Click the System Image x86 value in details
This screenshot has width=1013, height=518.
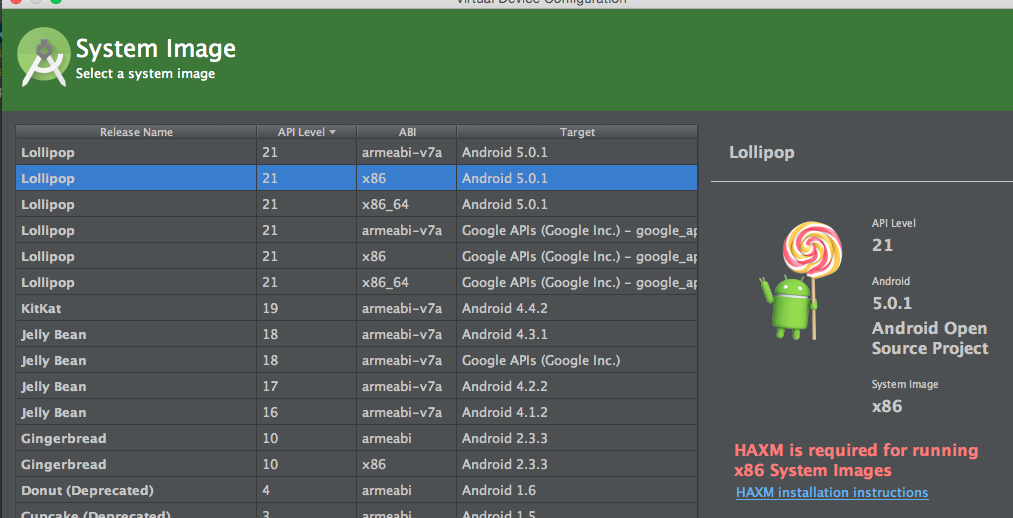click(x=887, y=406)
